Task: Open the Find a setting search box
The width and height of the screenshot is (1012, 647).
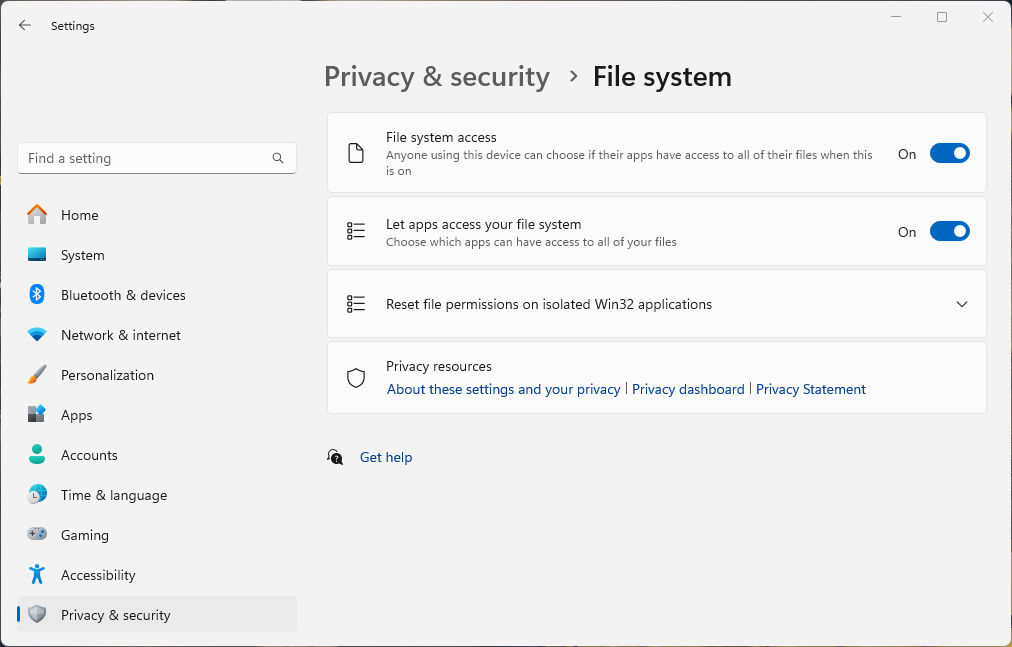Action: click(x=156, y=158)
